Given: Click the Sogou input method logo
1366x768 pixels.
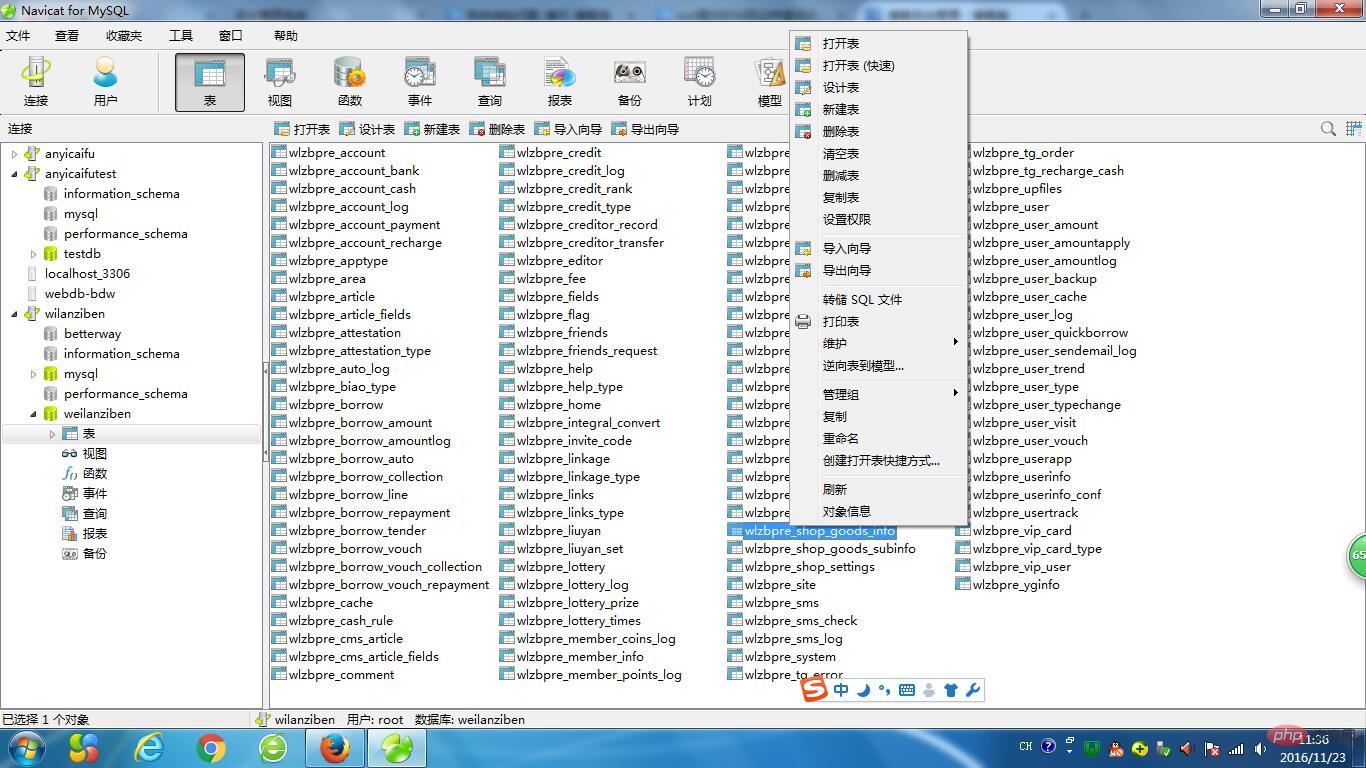Looking at the screenshot, I should coord(815,690).
